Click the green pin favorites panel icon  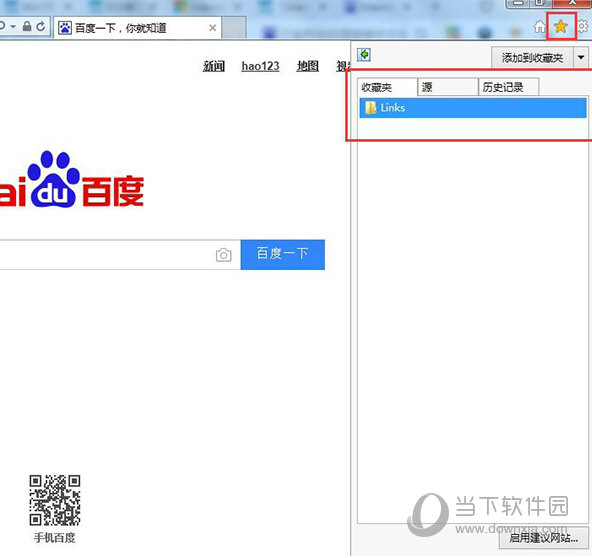click(364, 55)
